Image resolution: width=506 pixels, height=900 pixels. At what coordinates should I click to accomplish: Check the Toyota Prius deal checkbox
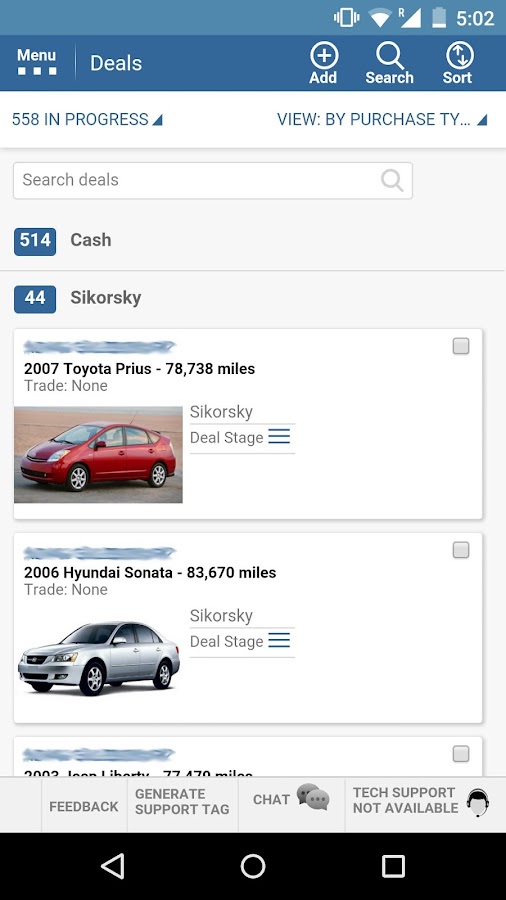pos(461,346)
